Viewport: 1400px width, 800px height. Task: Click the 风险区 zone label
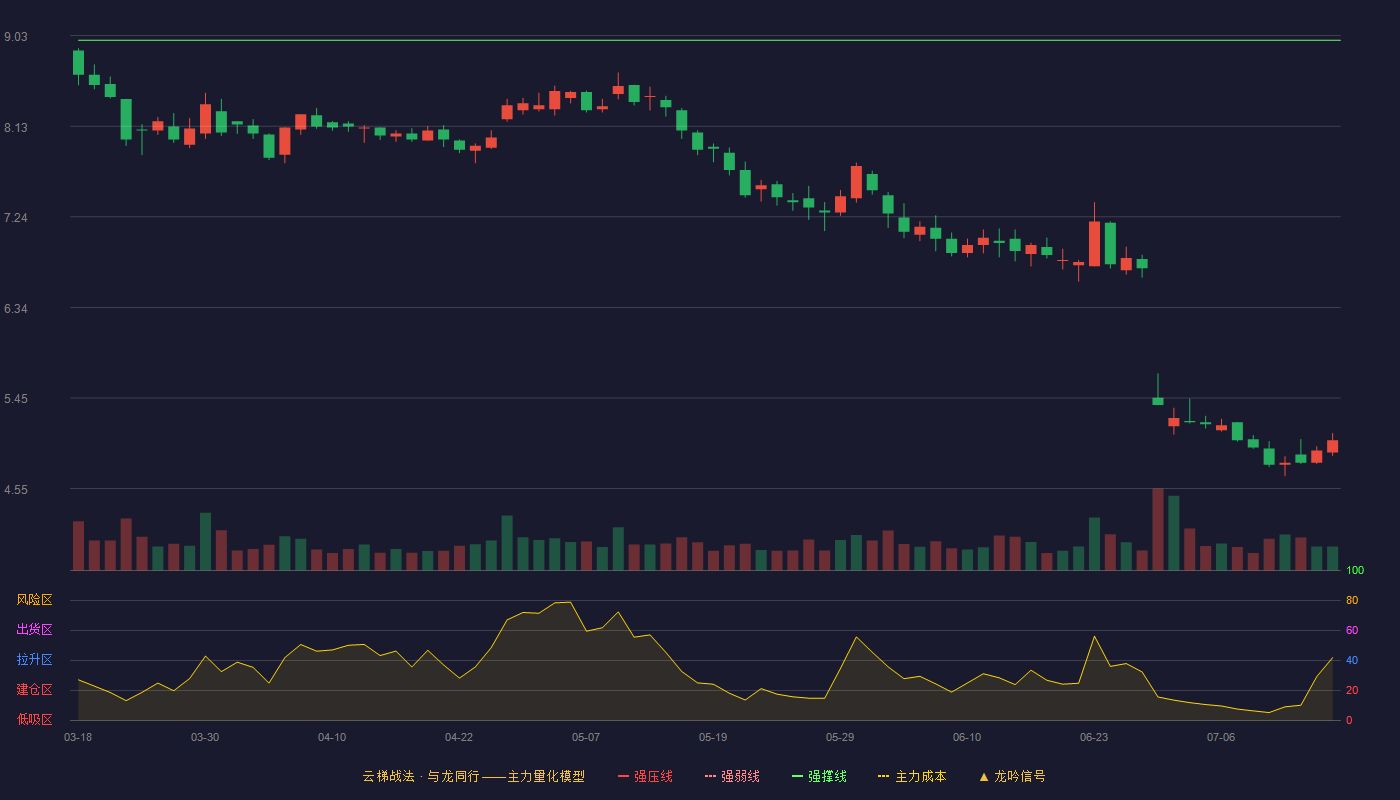[34, 600]
